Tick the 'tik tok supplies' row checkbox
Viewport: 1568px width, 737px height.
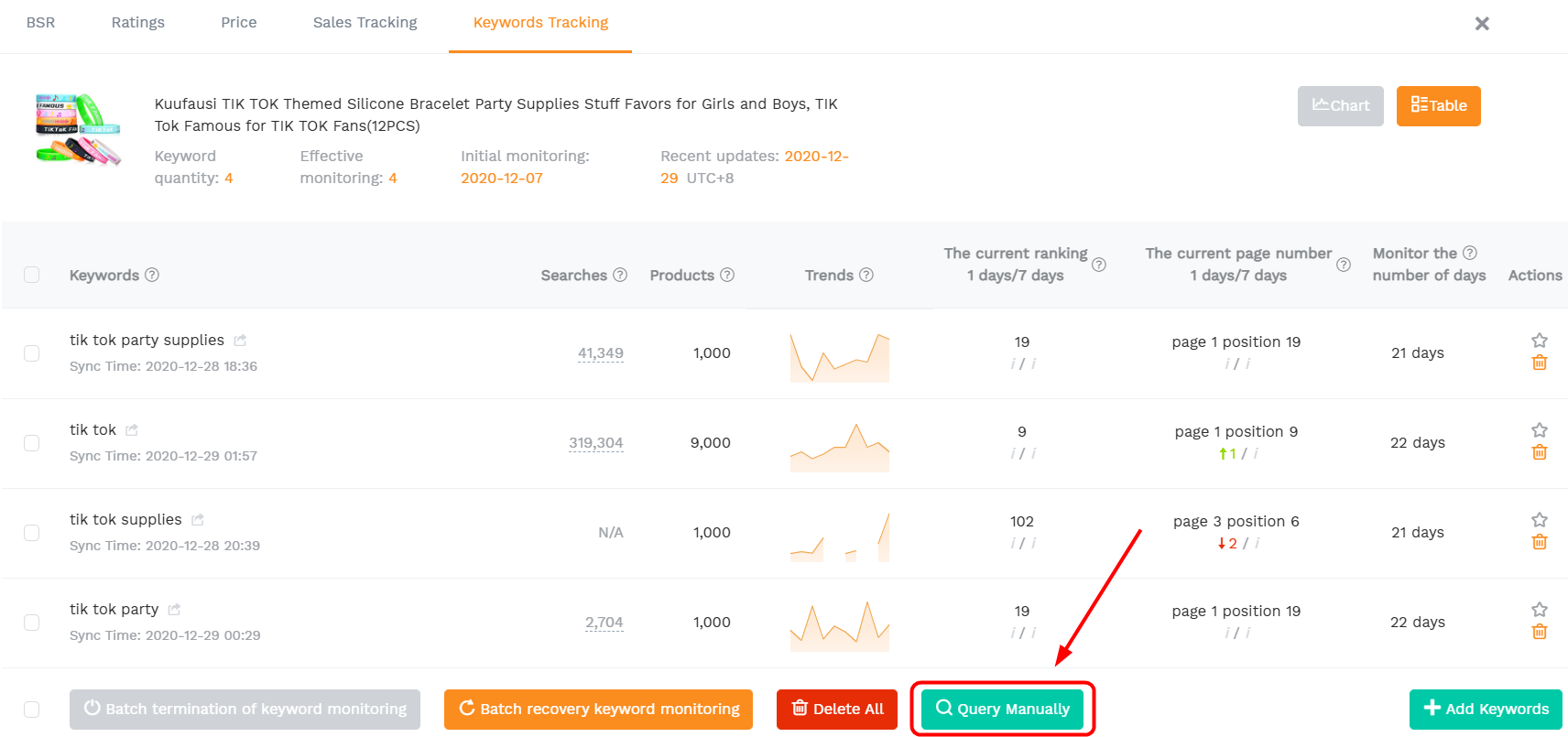tap(32, 533)
